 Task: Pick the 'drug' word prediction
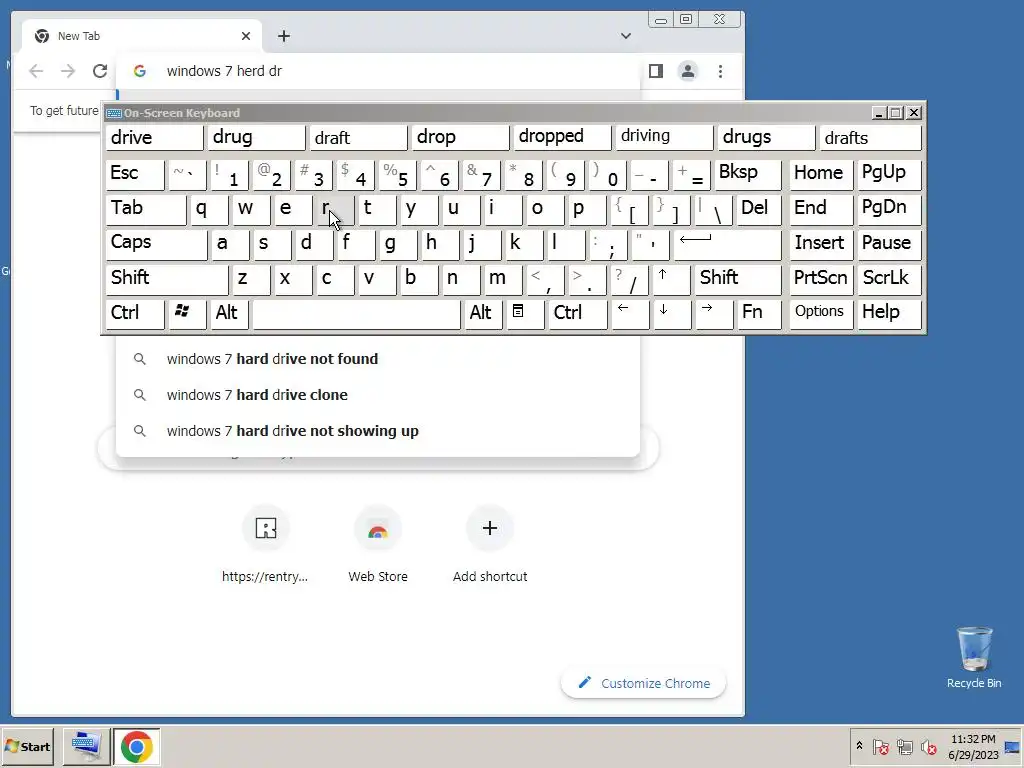[256, 137]
